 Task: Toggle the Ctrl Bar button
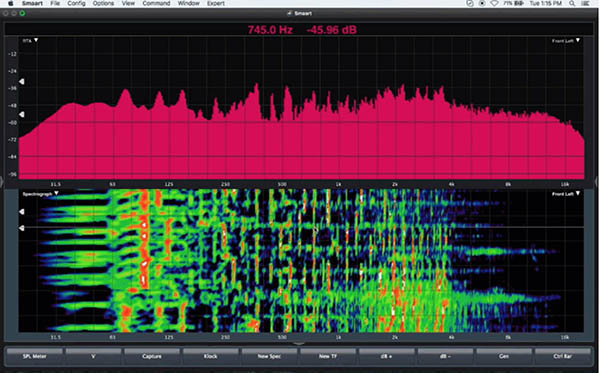(x=562, y=356)
